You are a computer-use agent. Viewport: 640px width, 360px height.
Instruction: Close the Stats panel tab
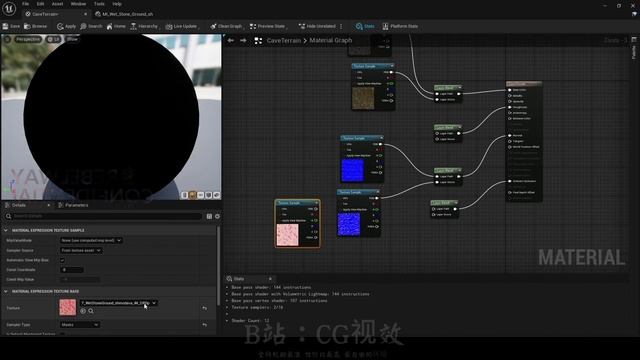coord(270,279)
